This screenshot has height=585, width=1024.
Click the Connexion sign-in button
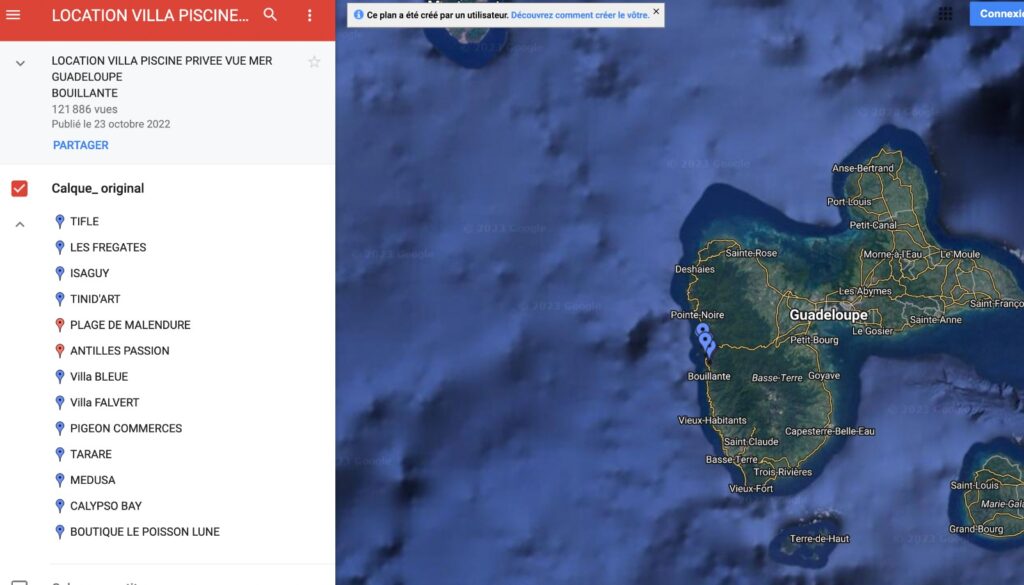[x=997, y=14]
